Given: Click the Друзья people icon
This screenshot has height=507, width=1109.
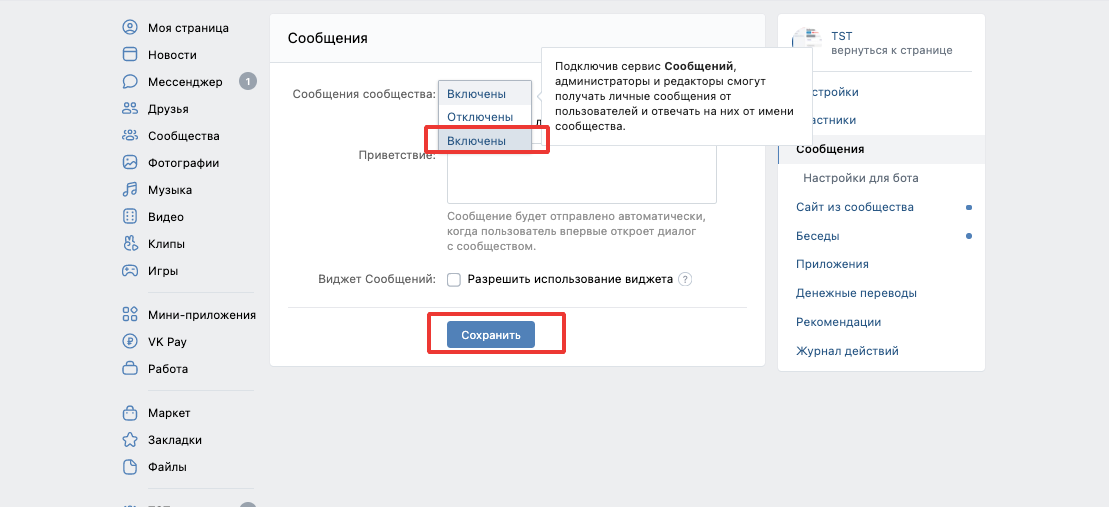Looking at the screenshot, I should click(129, 109).
